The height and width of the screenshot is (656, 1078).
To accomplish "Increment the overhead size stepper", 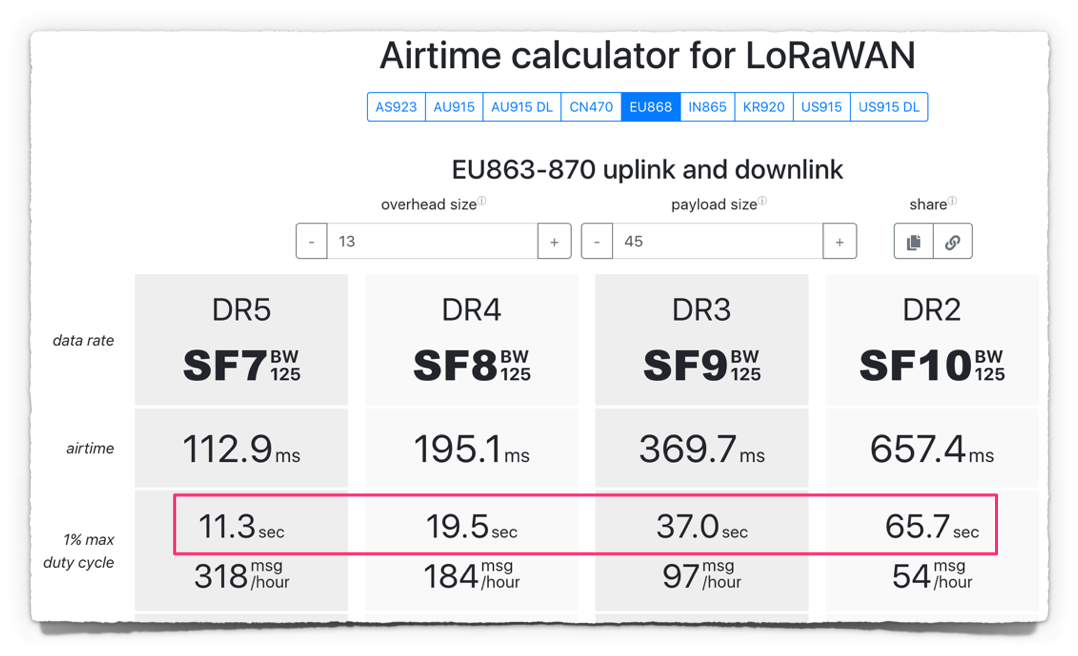I will coord(554,241).
